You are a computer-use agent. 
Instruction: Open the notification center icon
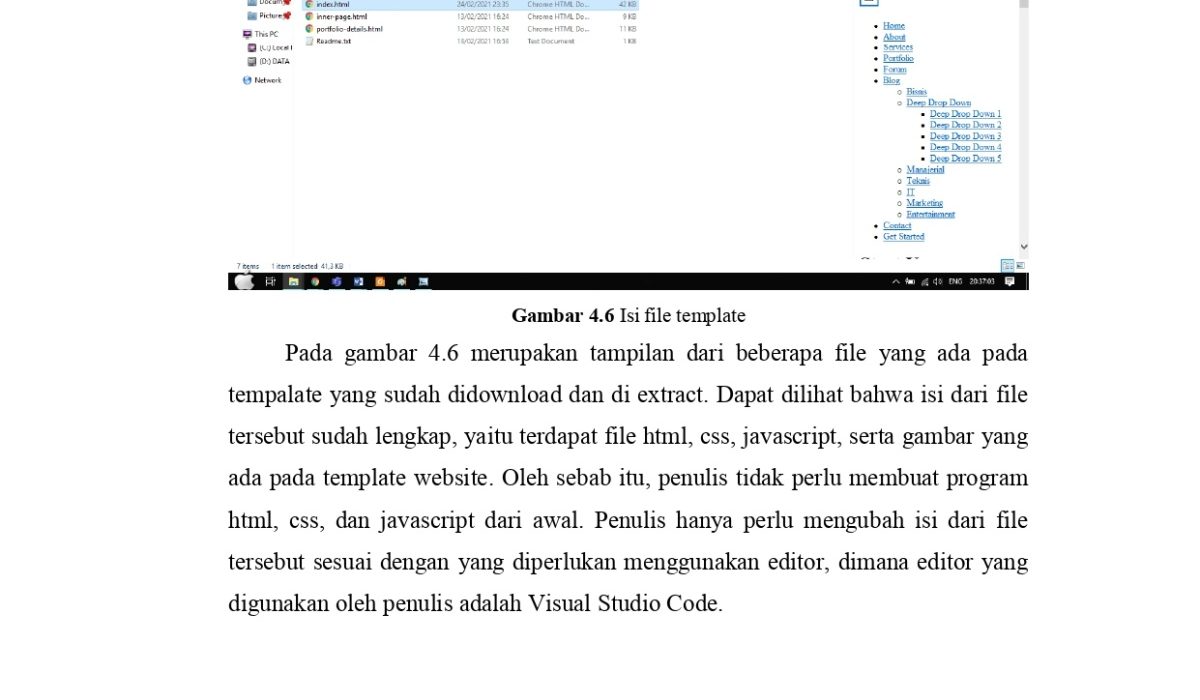[x=1010, y=282]
